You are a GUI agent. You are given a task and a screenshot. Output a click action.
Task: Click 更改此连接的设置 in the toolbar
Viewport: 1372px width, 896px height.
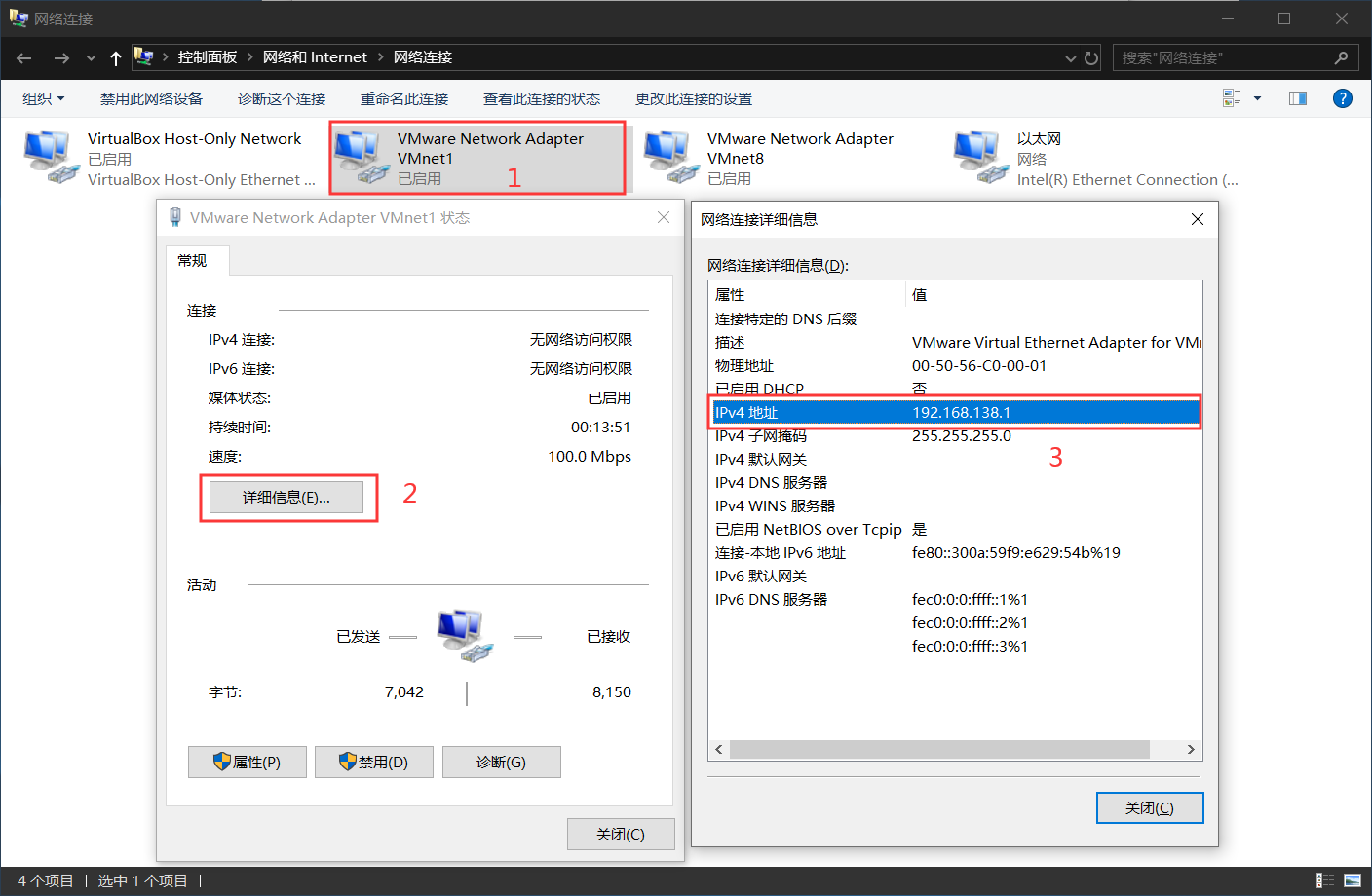pyautogui.click(x=694, y=98)
